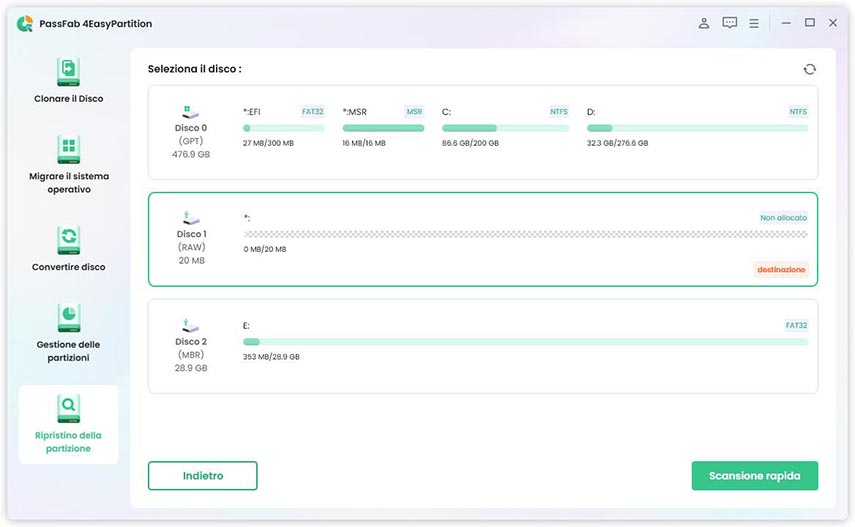Open Migrare il sistema operativo icon
855x527 pixels.
[x=68, y=151]
